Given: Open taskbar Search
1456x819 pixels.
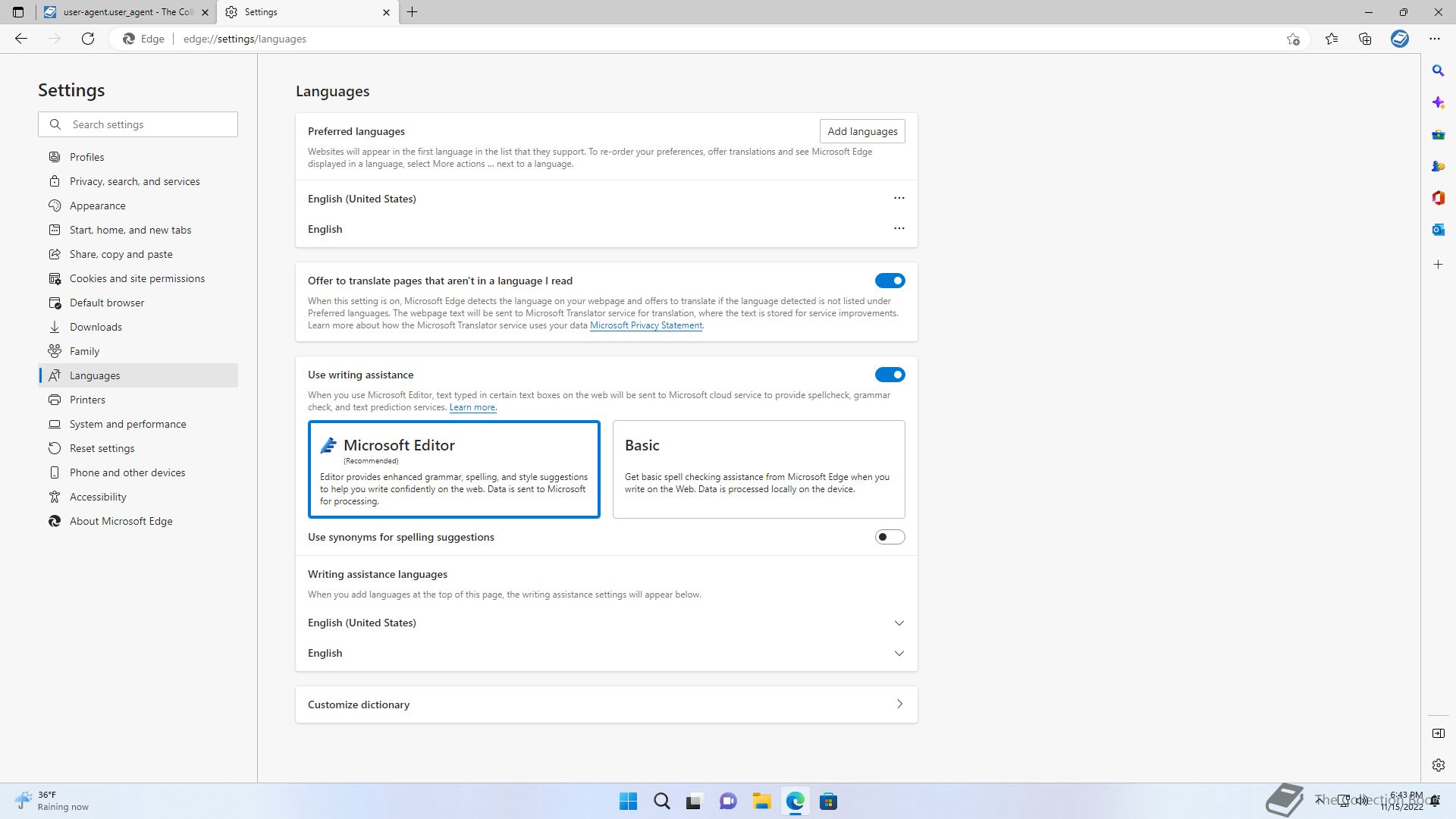Looking at the screenshot, I should [x=661, y=802].
